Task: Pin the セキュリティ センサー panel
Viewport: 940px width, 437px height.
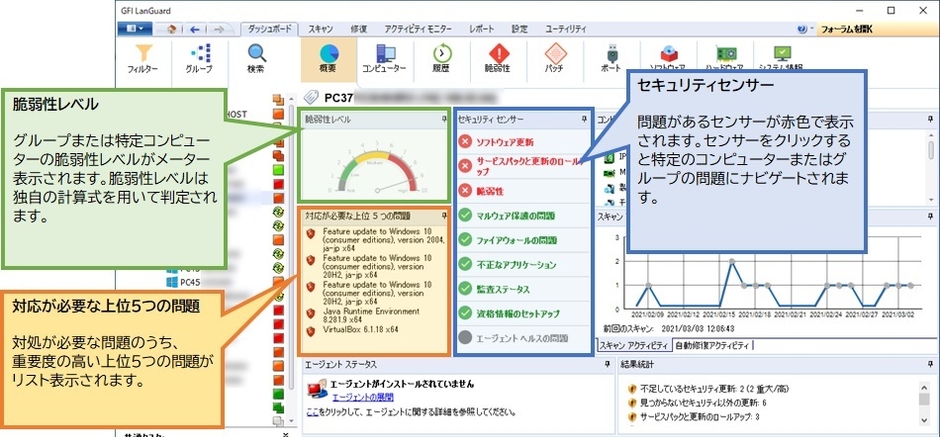Action: coord(584,119)
